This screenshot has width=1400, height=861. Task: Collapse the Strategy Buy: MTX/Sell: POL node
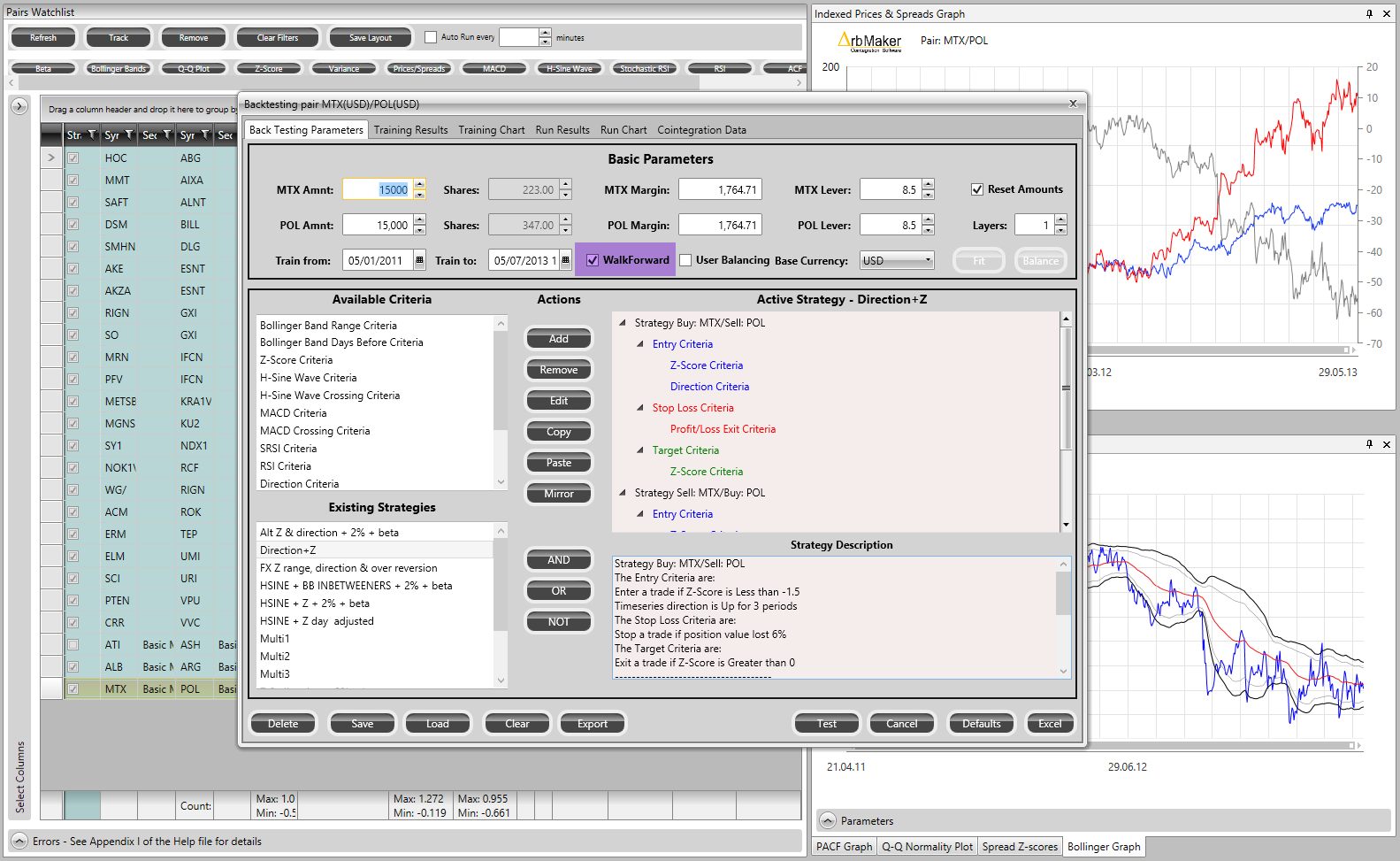(623, 323)
